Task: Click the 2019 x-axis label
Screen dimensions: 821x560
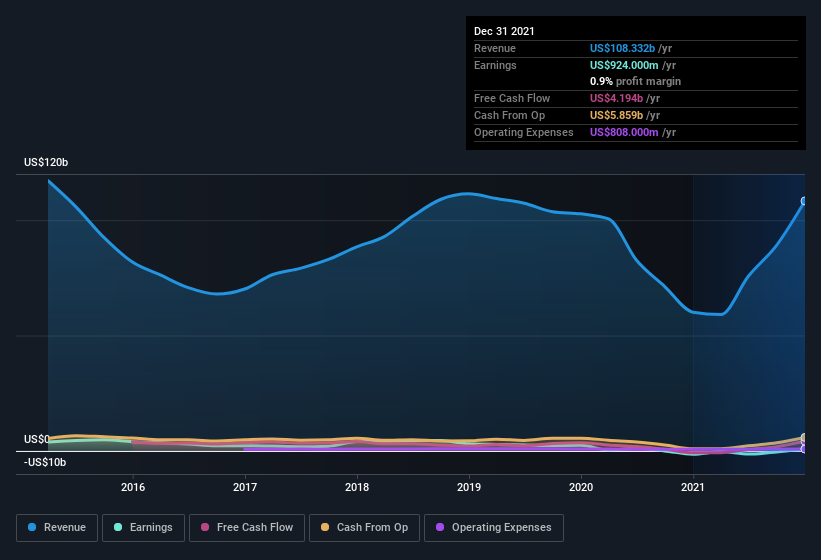Action: [x=469, y=487]
